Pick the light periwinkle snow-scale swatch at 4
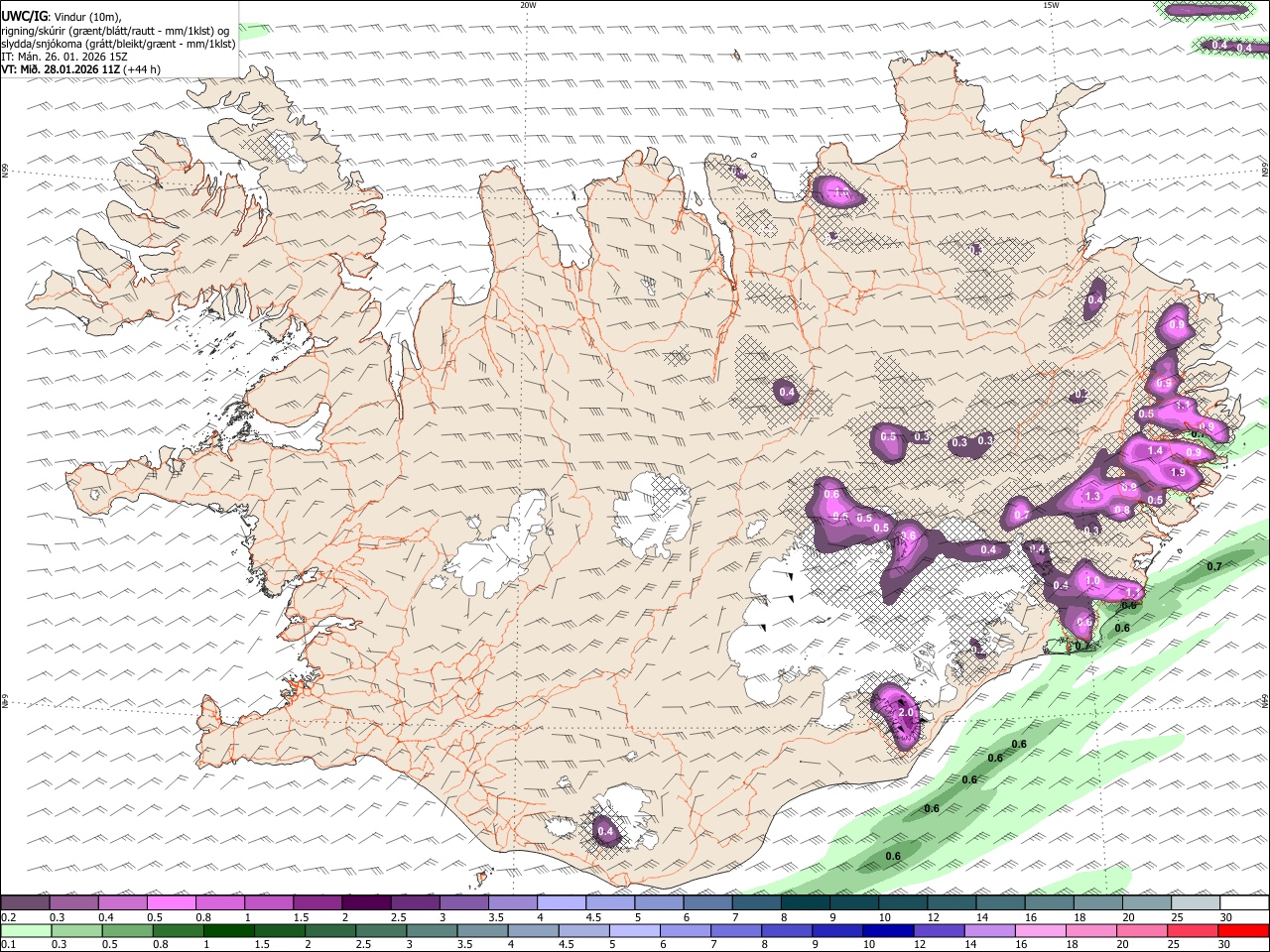Viewport: 1270px width, 952px height. 561,903
